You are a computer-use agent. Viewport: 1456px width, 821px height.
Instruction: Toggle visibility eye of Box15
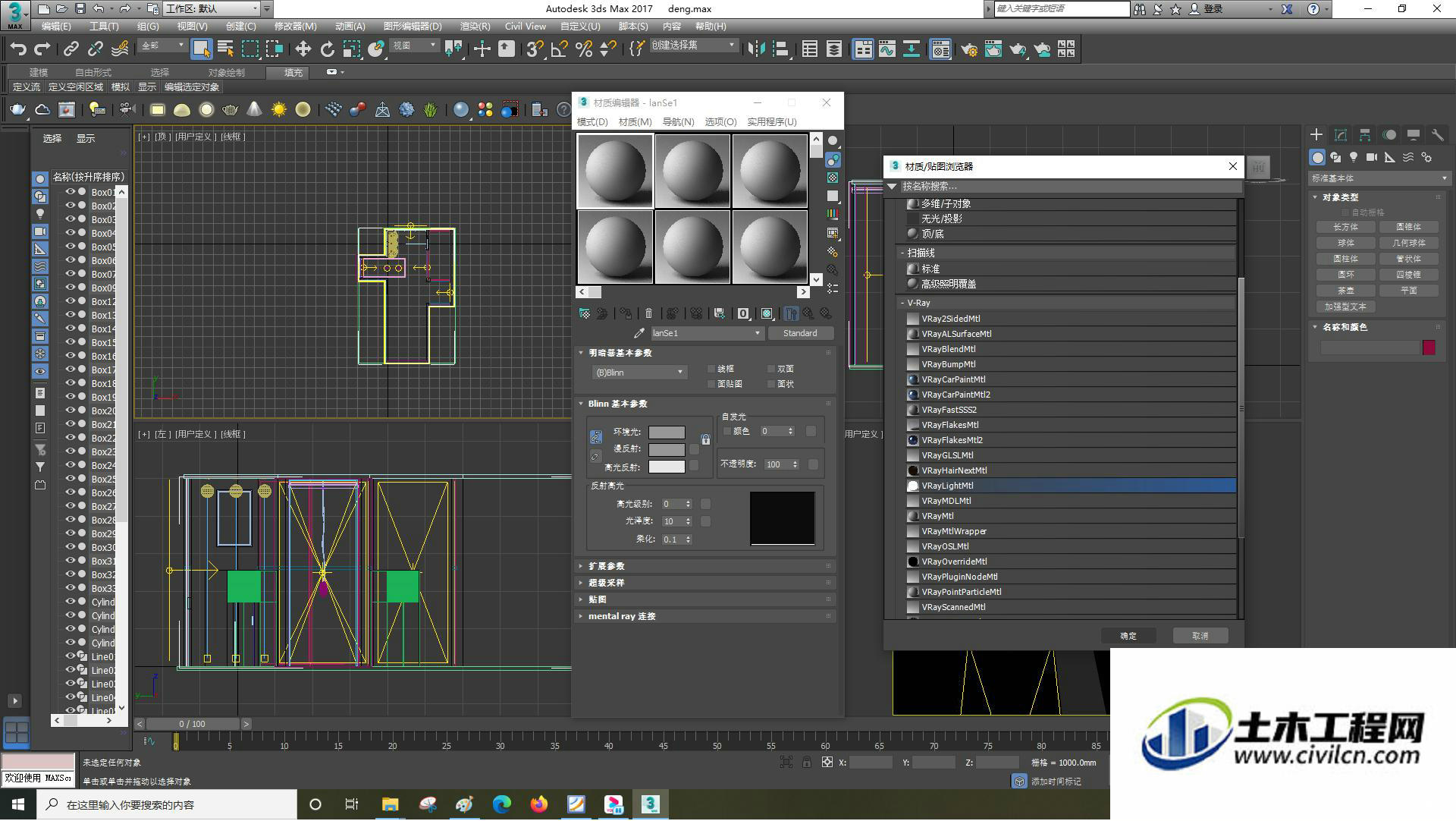coord(71,342)
